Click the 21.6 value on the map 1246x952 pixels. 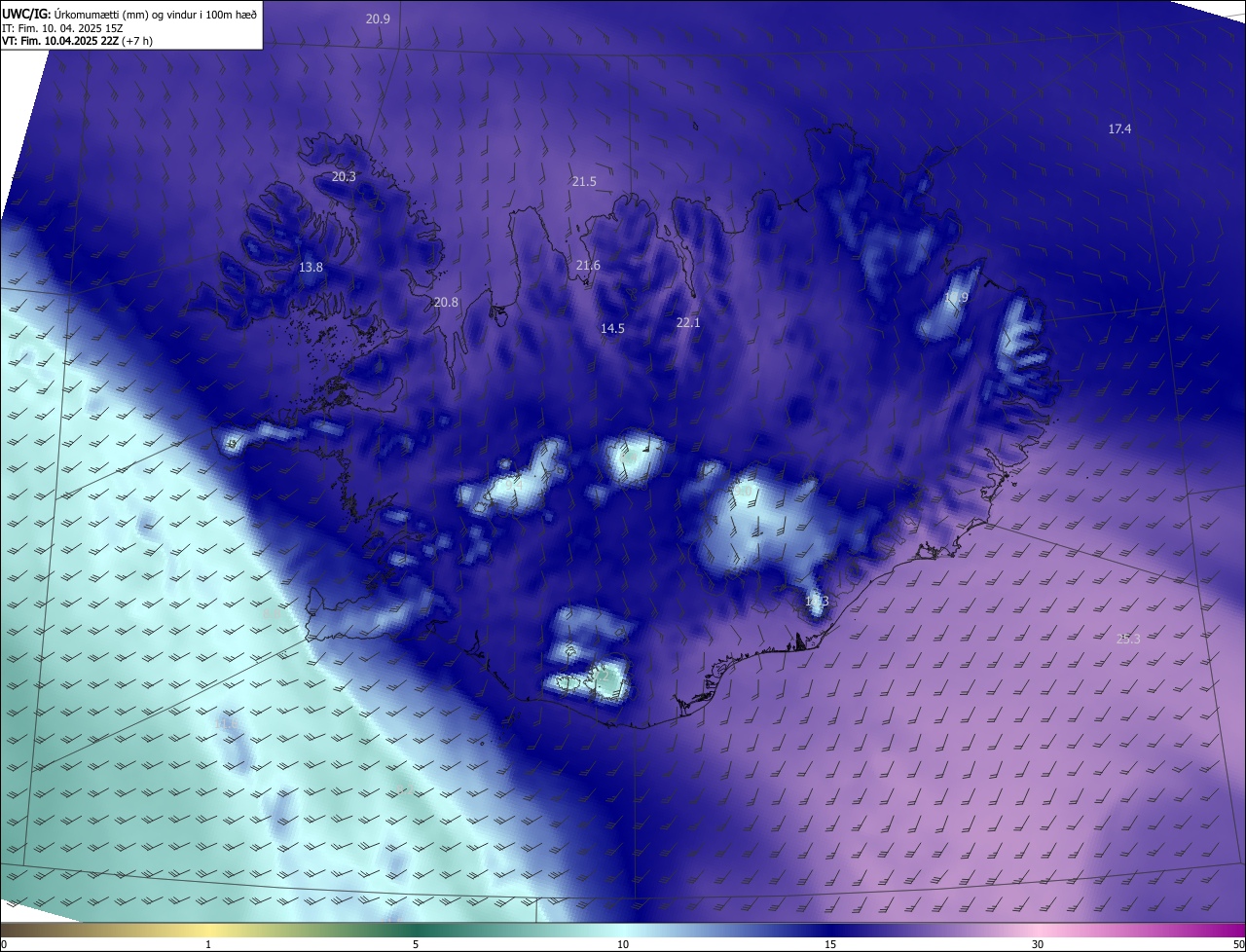588,266
